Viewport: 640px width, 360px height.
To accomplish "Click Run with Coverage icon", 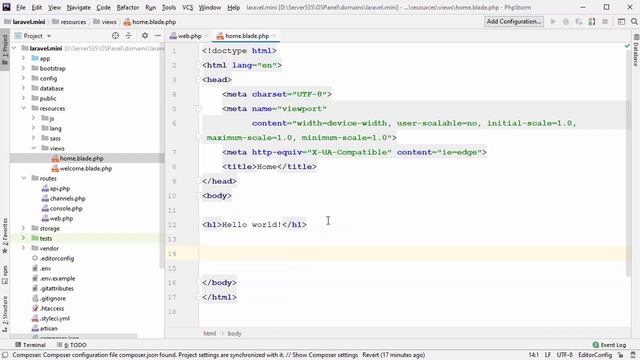I will point(579,22).
